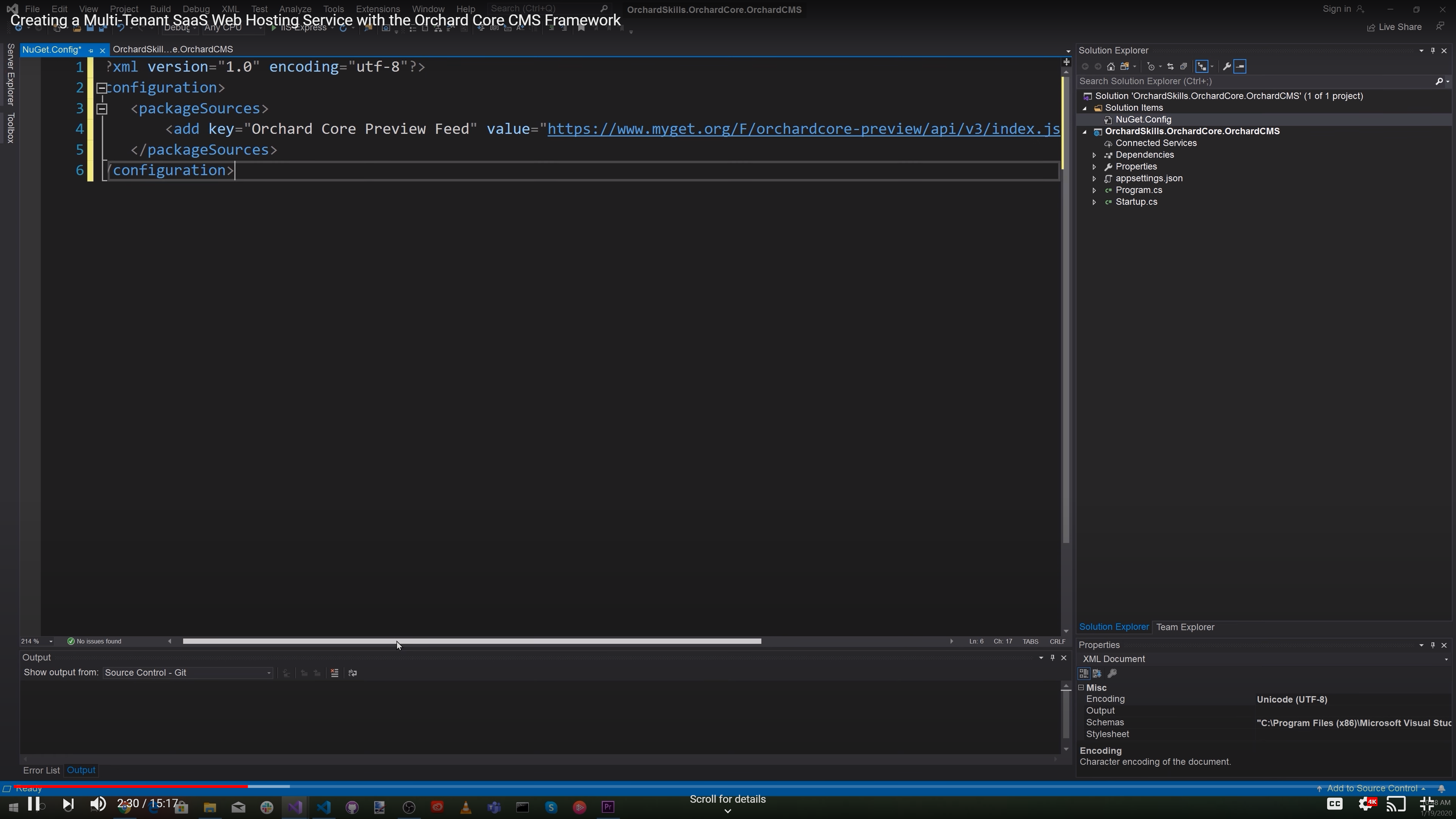This screenshot has height=819, width=1456.
Task: Click the Home icon in Solution Explorer
Action: pyautogui.click(x=1111, y=67)
